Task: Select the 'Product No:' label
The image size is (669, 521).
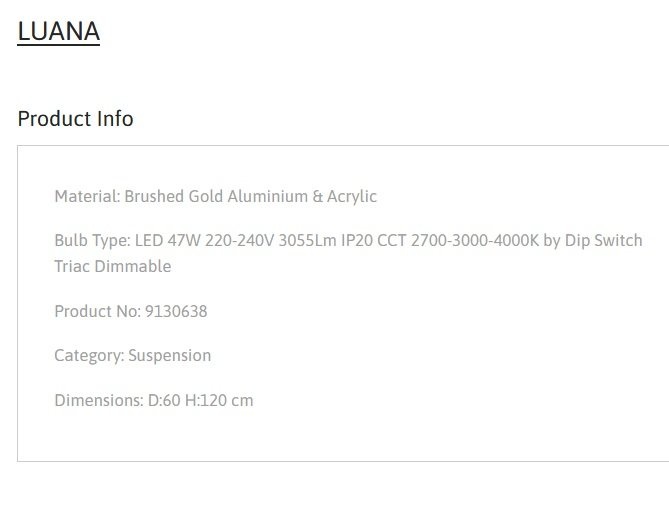Action: pos(98,311)
